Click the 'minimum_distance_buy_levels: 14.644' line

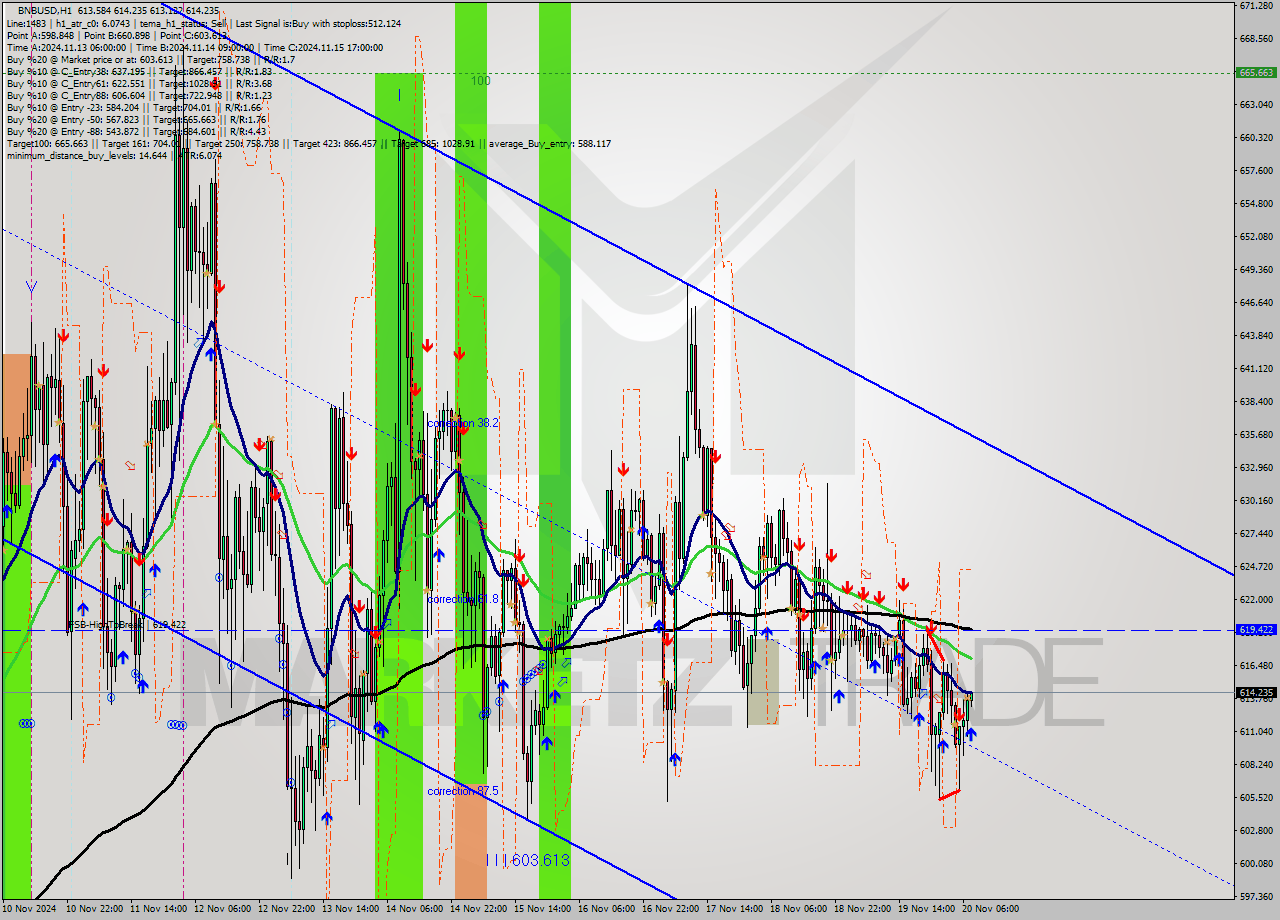tap(114, 155)
